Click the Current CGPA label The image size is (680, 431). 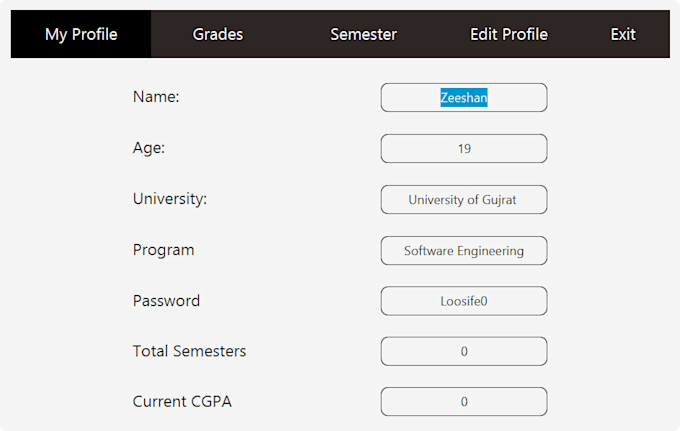pyautogui.click(x=189, y=402)
